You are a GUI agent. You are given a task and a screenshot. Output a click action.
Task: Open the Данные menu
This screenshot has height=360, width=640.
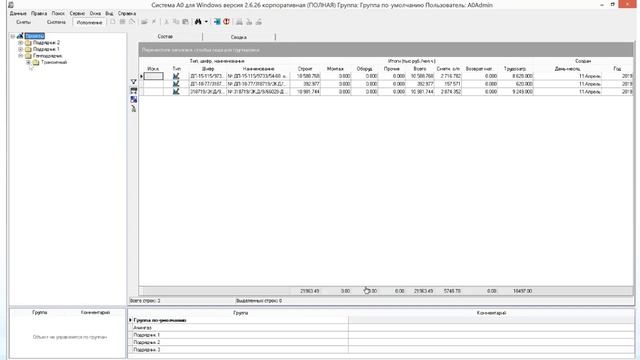click(x=18, y=13)
